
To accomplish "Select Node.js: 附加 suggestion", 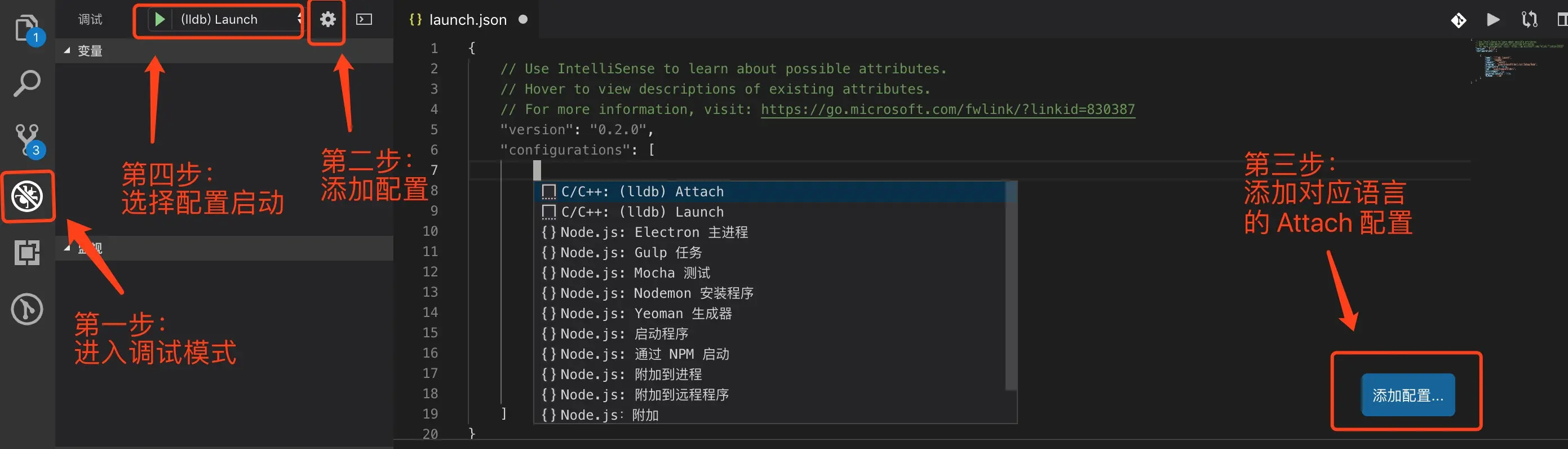I will click(x=770, y=414).
